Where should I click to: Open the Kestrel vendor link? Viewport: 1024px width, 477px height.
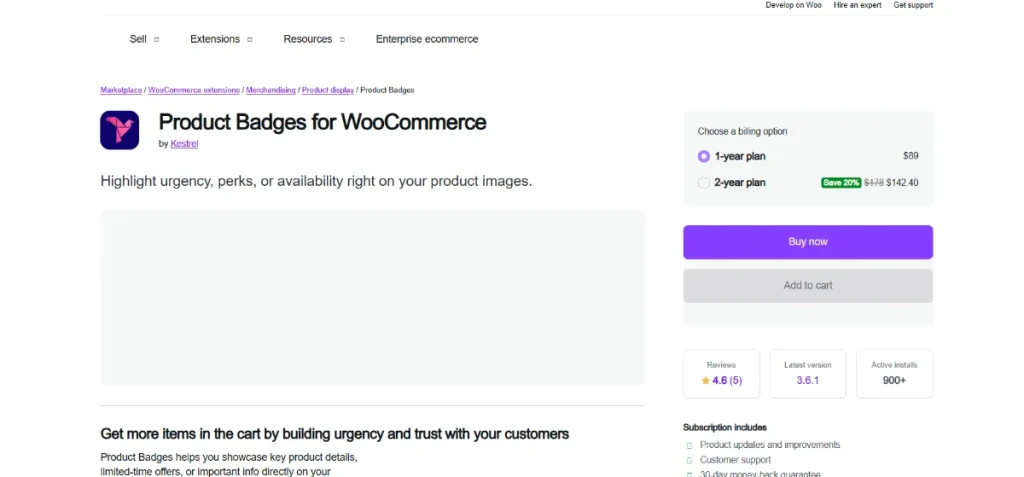coord(185,144)
